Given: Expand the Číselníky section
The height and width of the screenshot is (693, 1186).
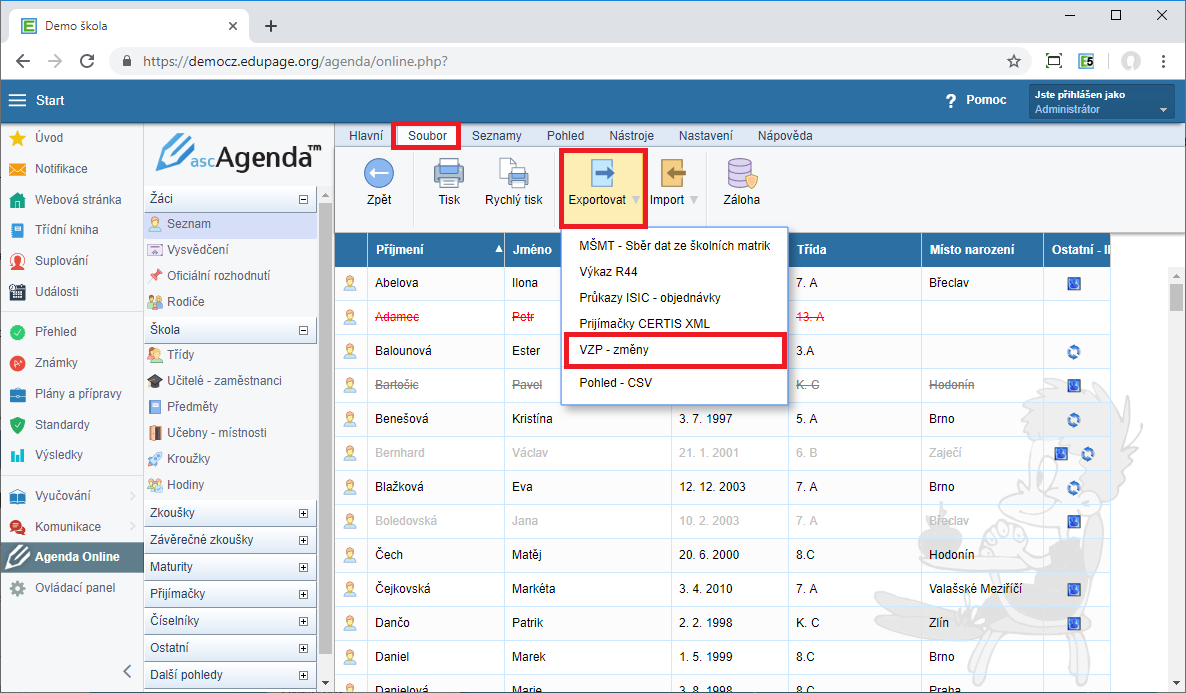Looking at the screenshot, I should [x=303, y=622].
